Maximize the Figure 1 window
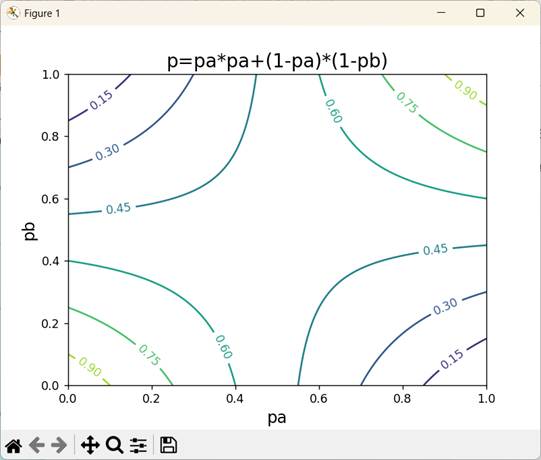 click(480, 13)
